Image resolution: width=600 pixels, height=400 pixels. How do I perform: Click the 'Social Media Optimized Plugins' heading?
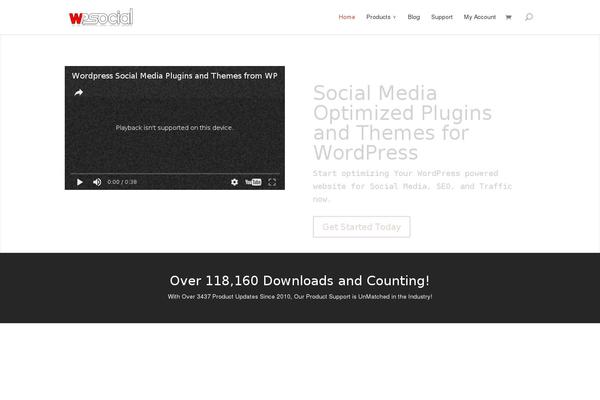click(402, 122)
